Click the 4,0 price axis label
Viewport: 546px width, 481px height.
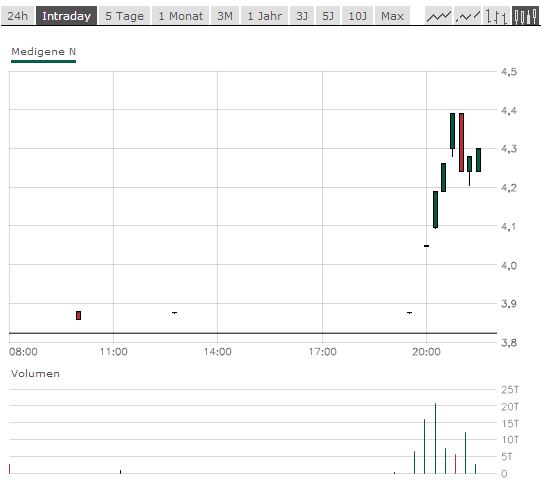(509, 266)
